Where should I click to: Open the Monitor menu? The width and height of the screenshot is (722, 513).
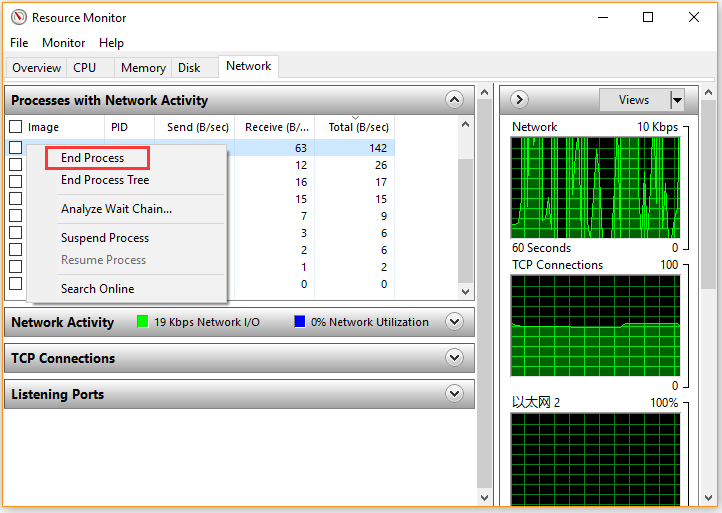click(64, 43)
